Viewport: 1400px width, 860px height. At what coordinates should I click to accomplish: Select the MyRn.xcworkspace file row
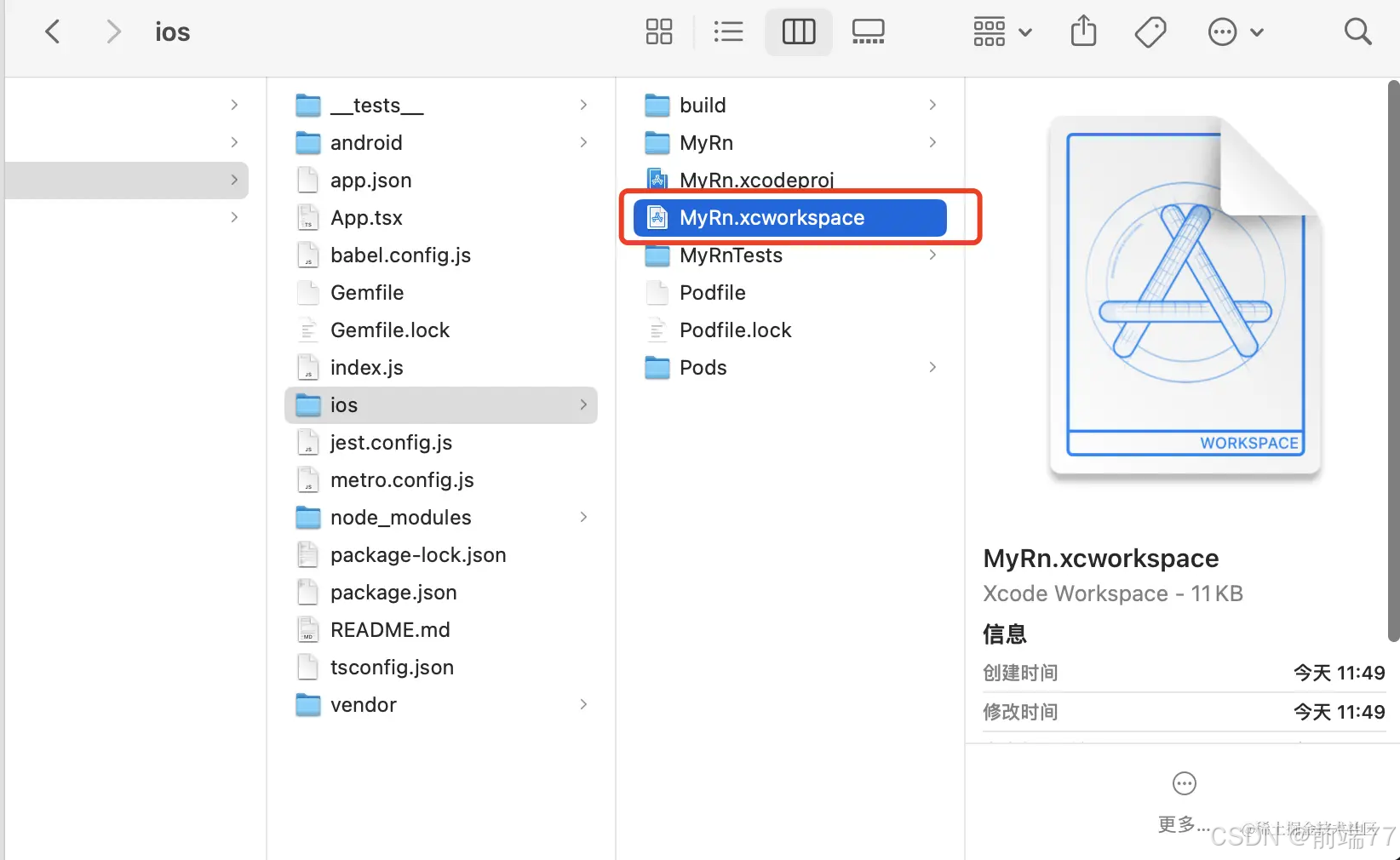coord(790,218)
